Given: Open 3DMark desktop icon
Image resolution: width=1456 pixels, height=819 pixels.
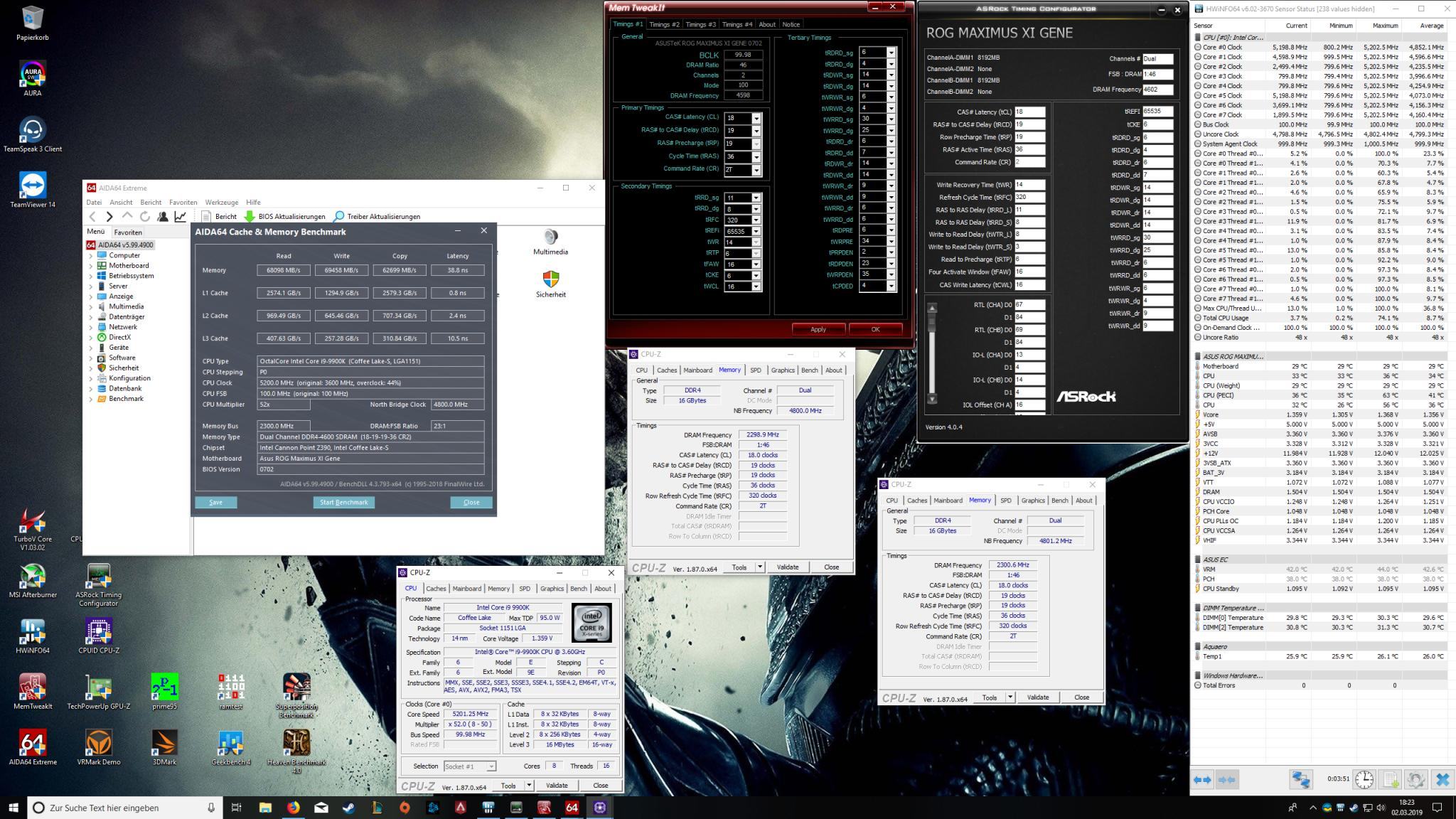Looking at the screenshot, I should [165, 746].
